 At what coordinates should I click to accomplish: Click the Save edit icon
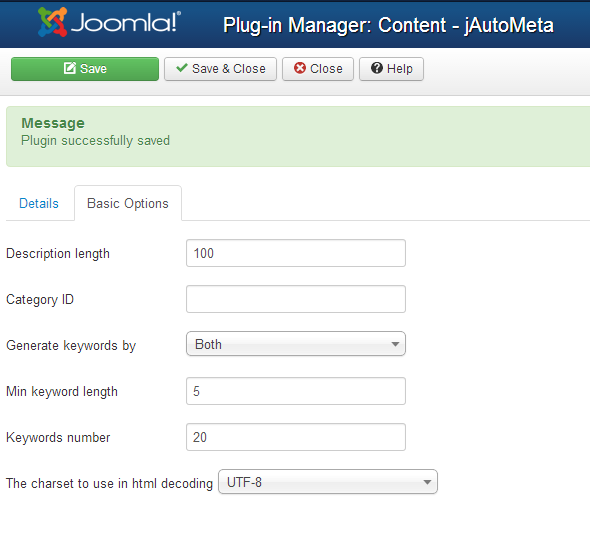point(70,68)
